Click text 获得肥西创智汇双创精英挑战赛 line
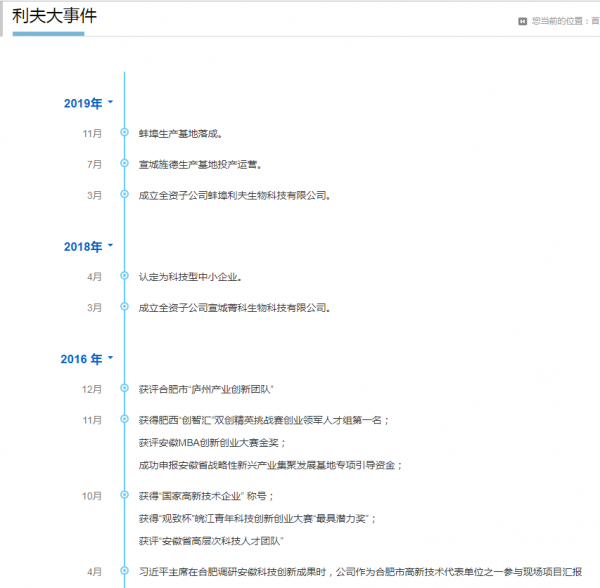 click(x=264, y=420)
